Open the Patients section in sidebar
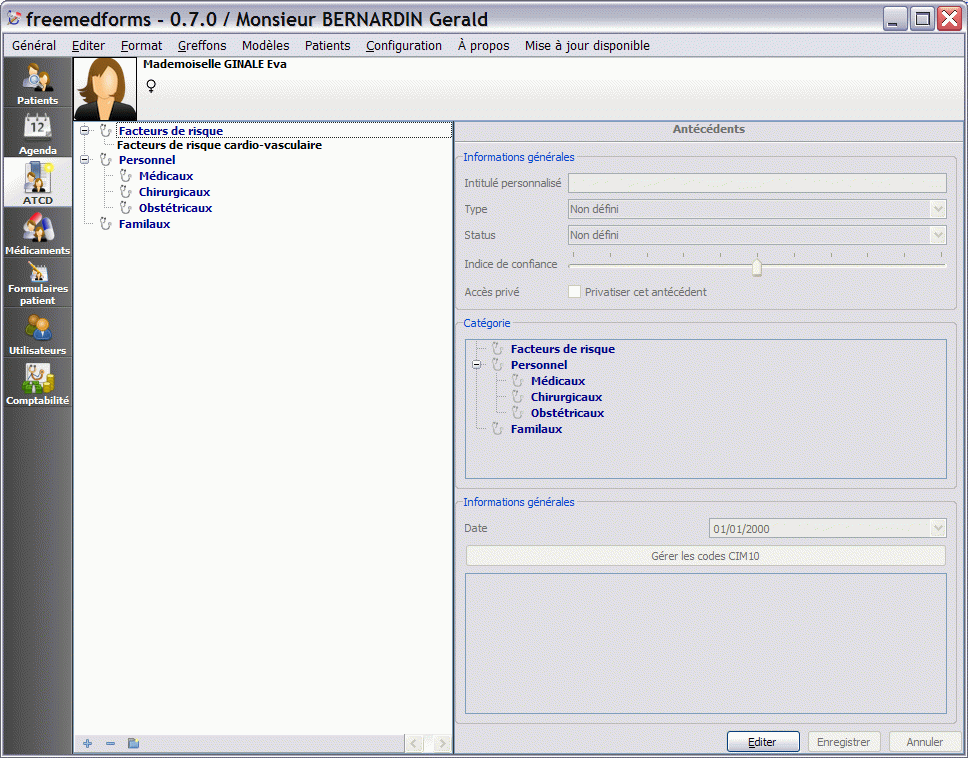Image resolution: width=968 pixels, height=758 pixels. [38, 83]
